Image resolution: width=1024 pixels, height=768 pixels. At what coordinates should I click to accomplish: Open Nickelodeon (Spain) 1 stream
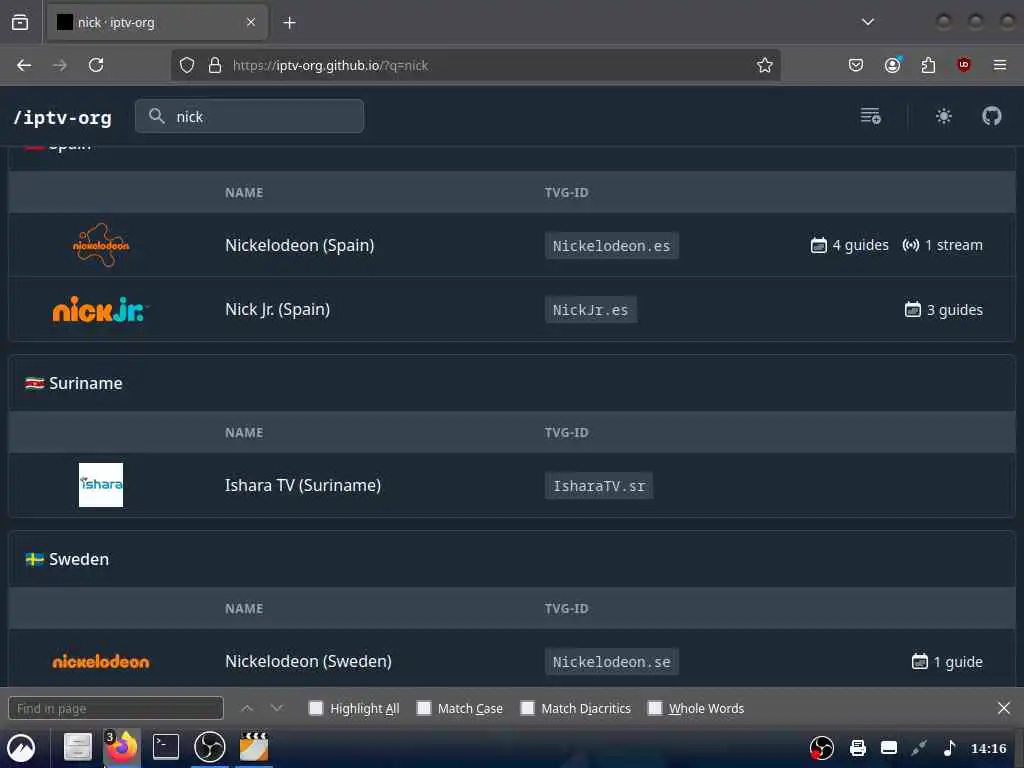point(942,246)
